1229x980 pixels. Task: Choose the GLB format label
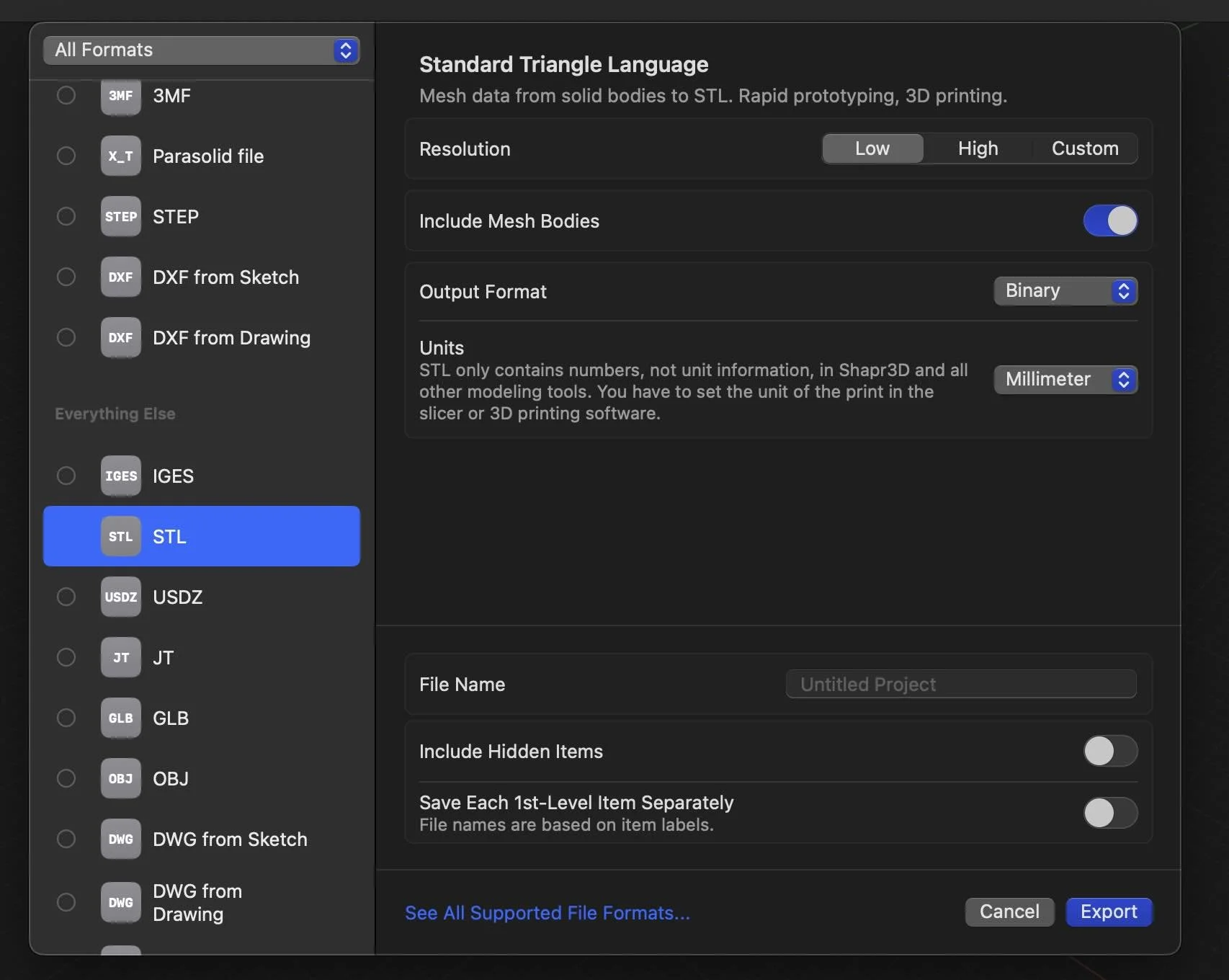tap(171, 718)
